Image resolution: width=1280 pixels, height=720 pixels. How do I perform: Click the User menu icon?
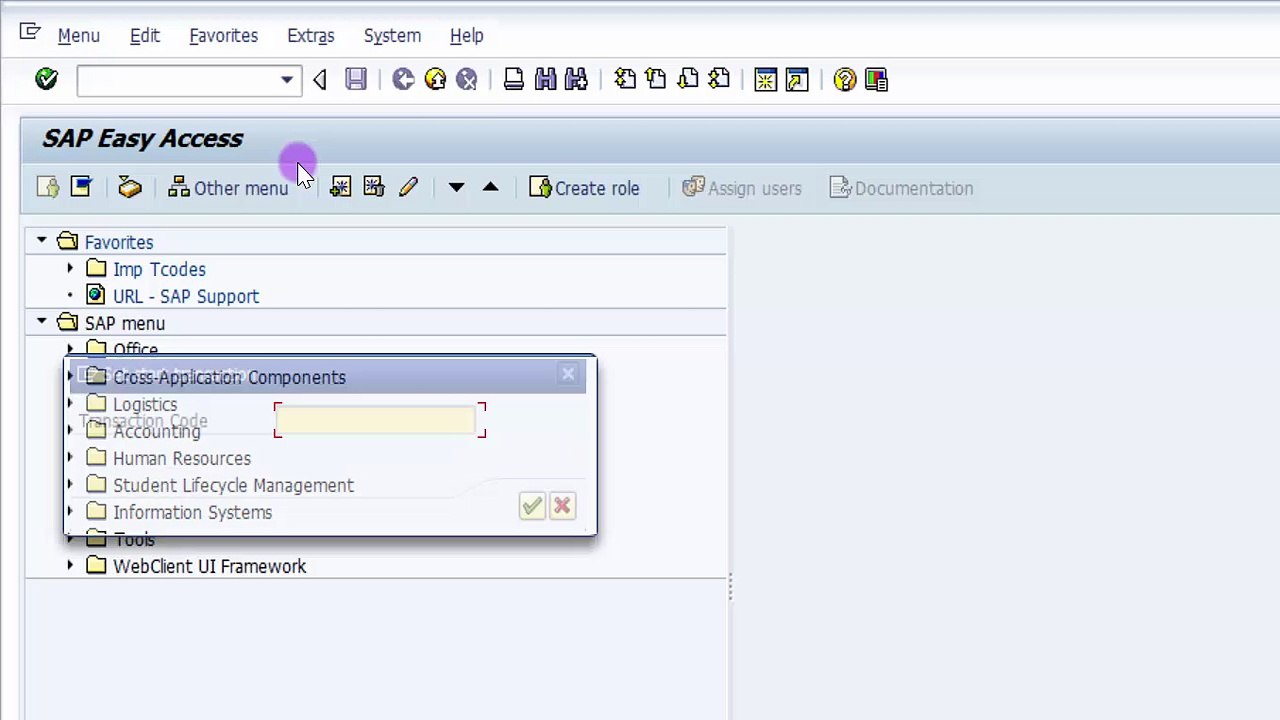(48, 187)
